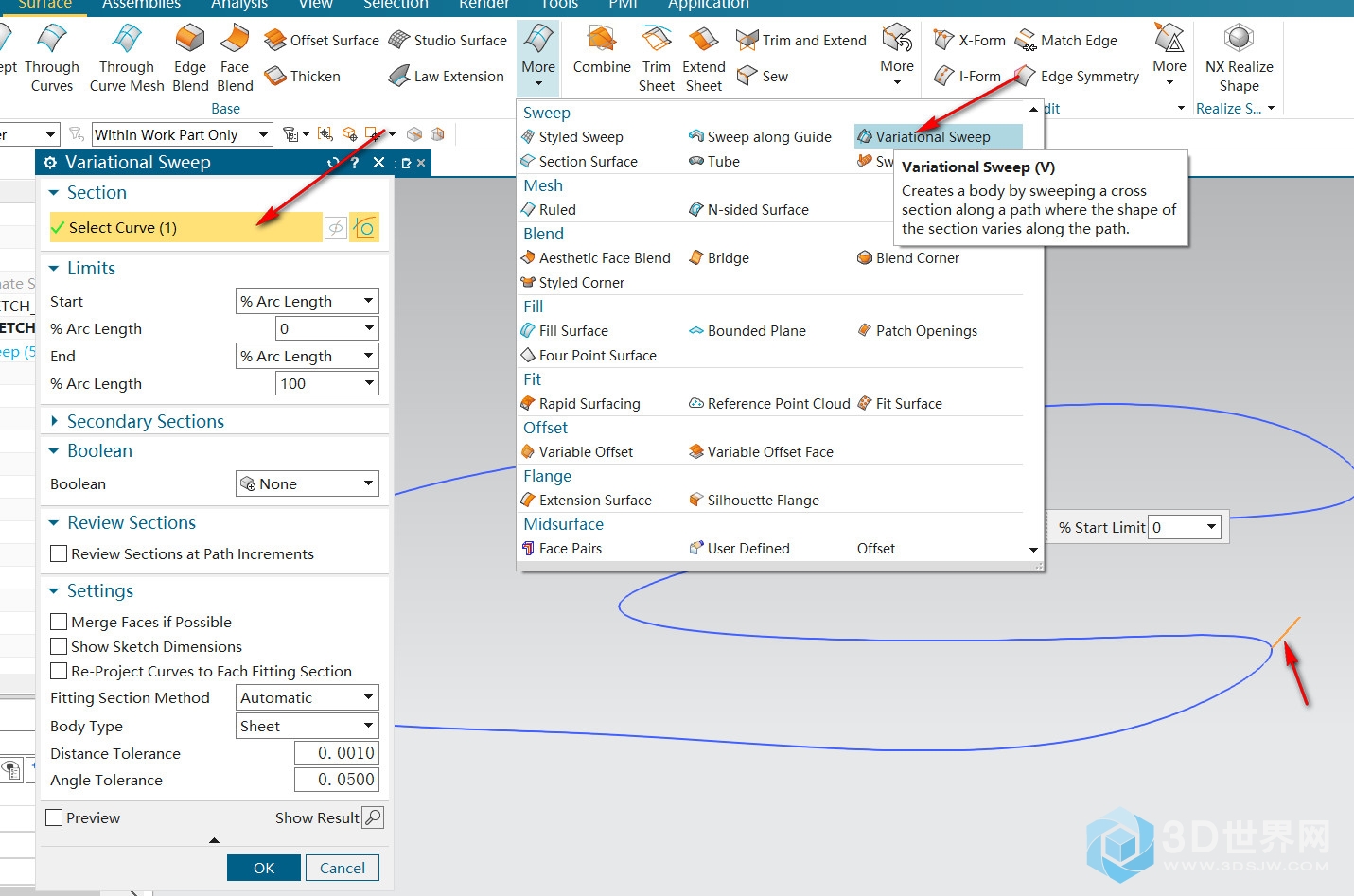Choose the Thicken command
Viewport: 1354px width, 896px height.
[x=303, y=76]
